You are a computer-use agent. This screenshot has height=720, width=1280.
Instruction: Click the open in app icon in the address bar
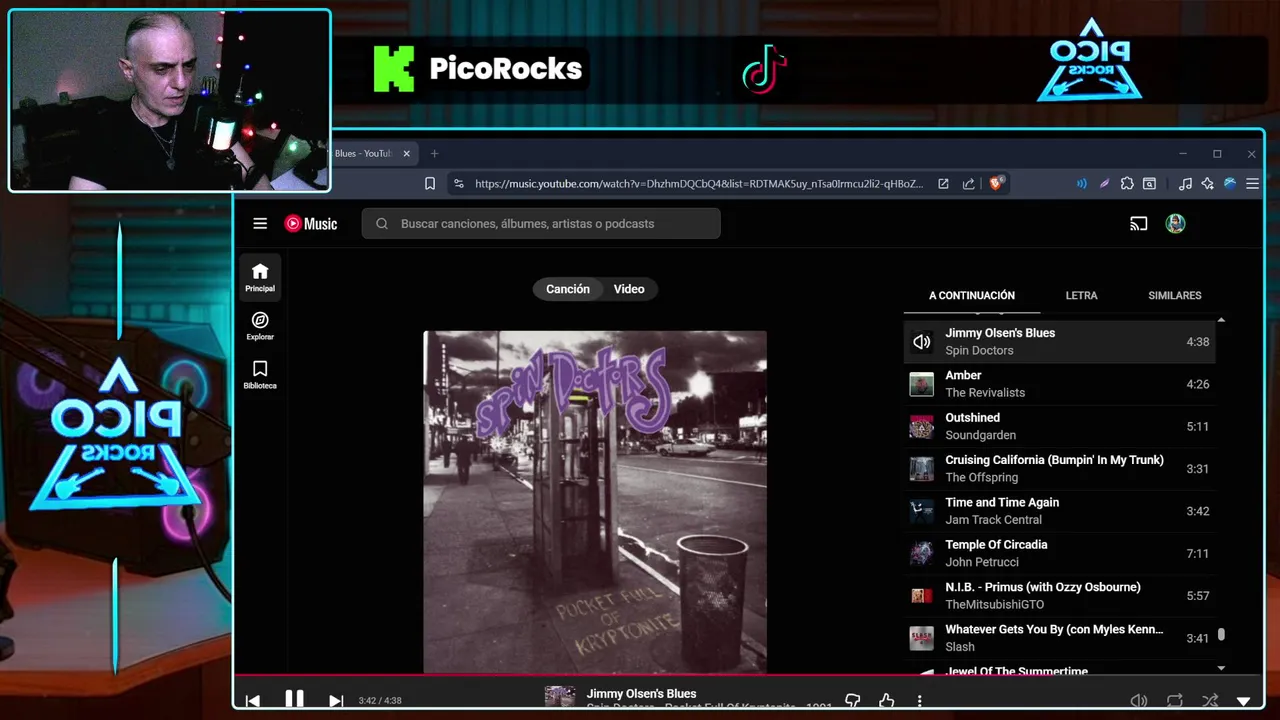point(943,184)
